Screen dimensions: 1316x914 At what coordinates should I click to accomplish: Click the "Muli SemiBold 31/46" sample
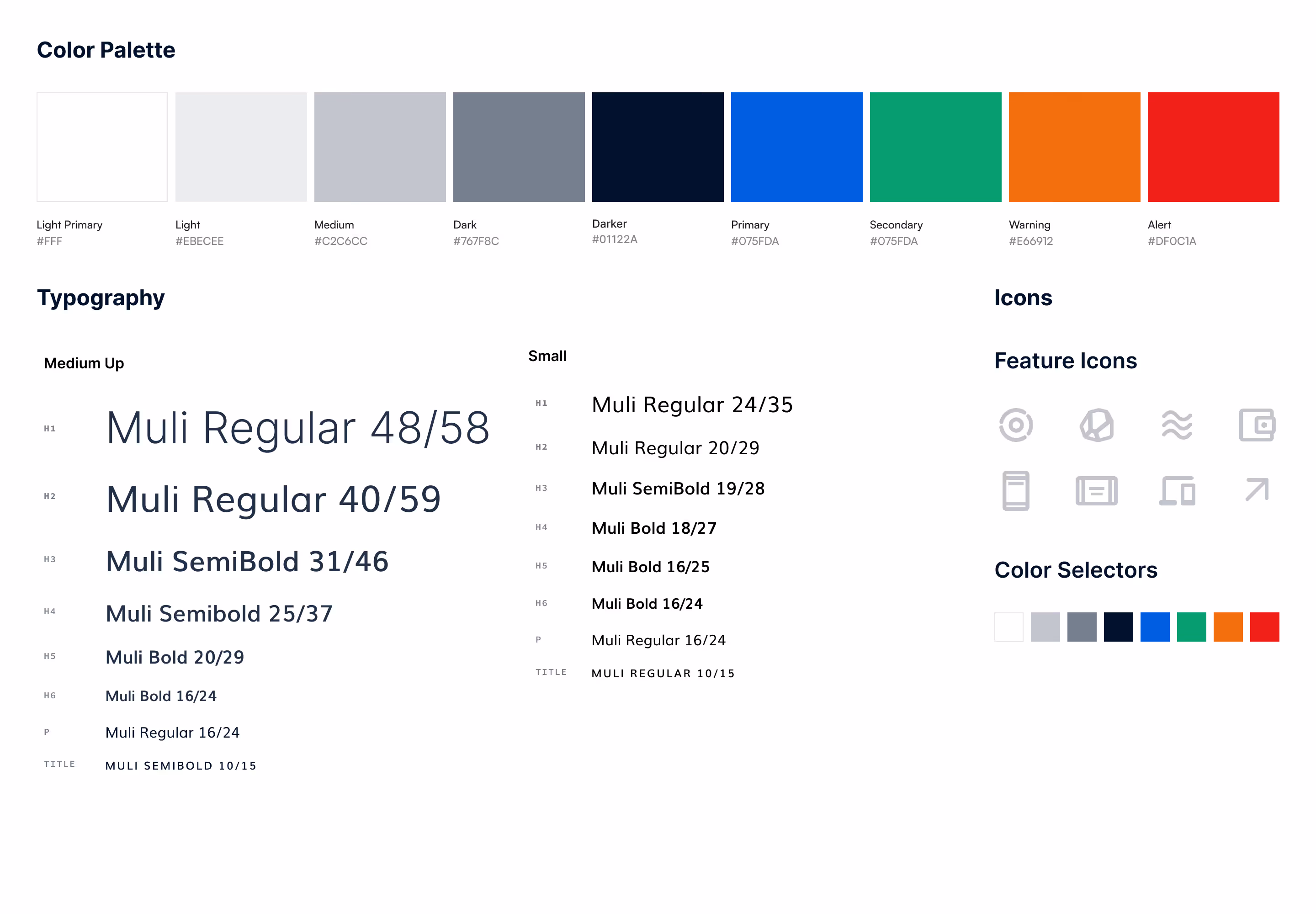(x=247, y=562)
